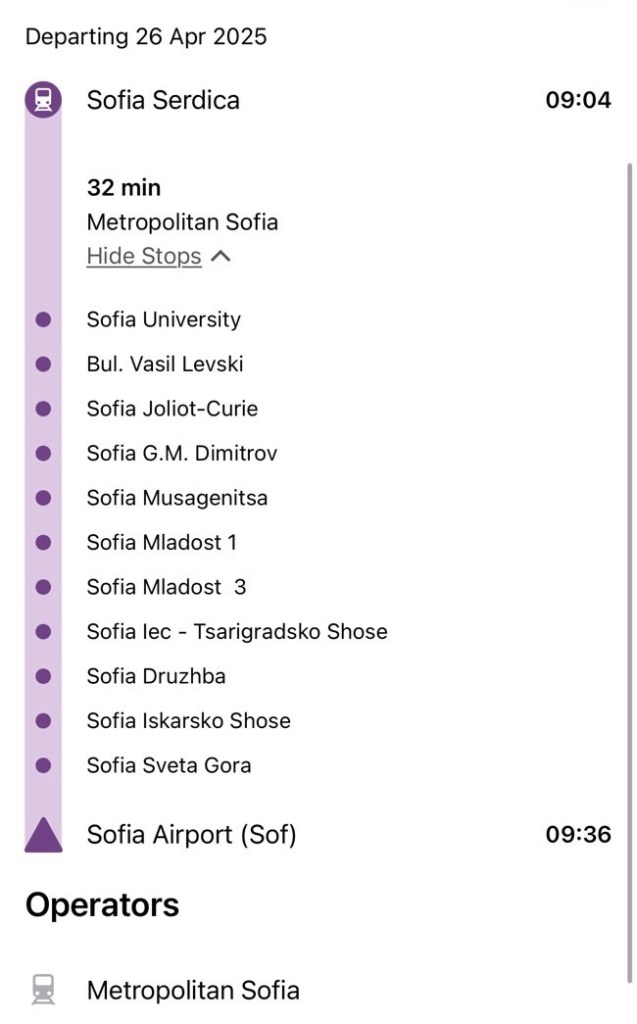Click the stop dot for Sofia Sveta Gora
Screen dimensions: 637x1024
click(43, 765)
